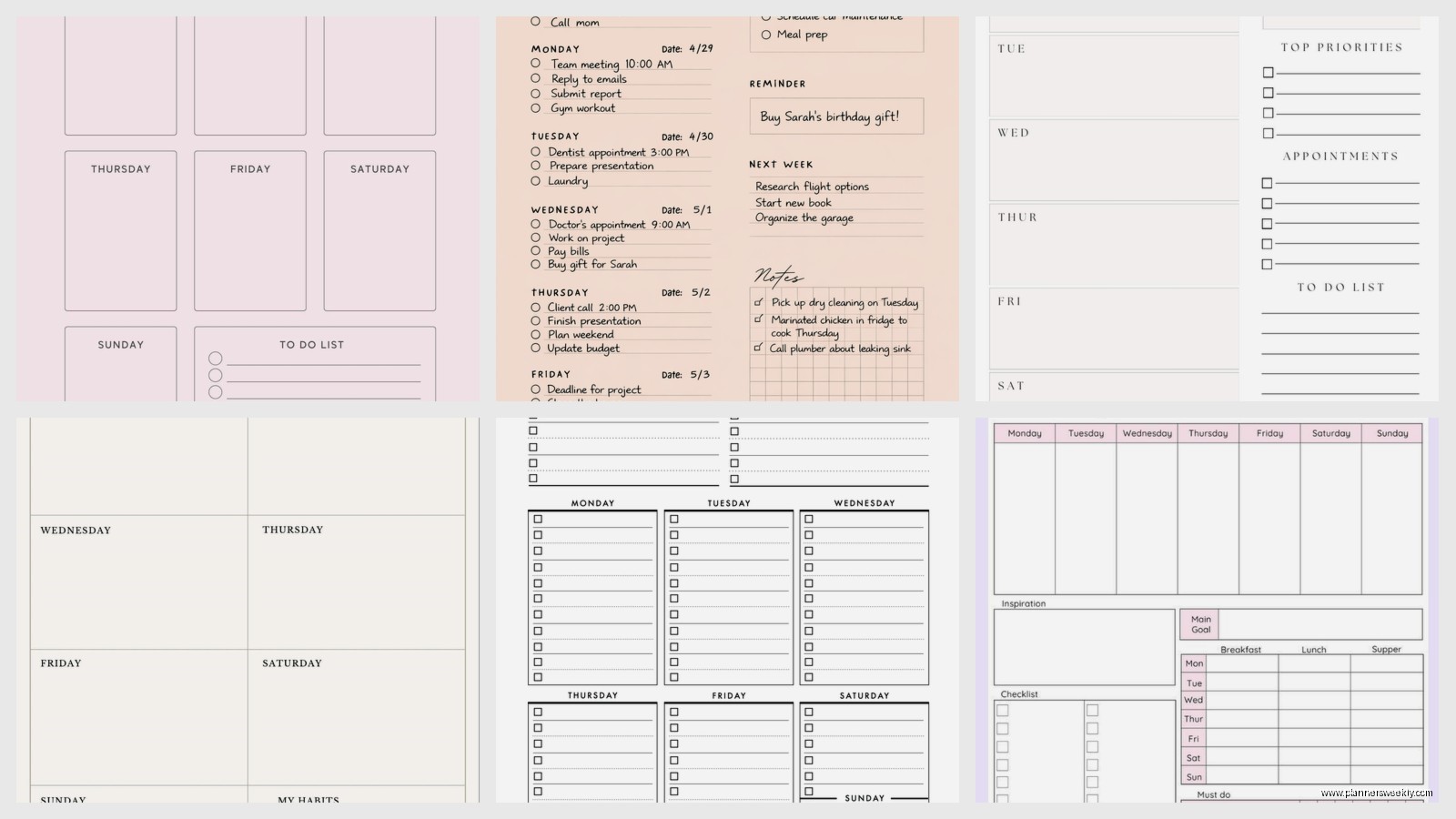
Task: Check the first APPOINTMENTS checkbox
Action: pyautogui.click(x=1267, y=183)
